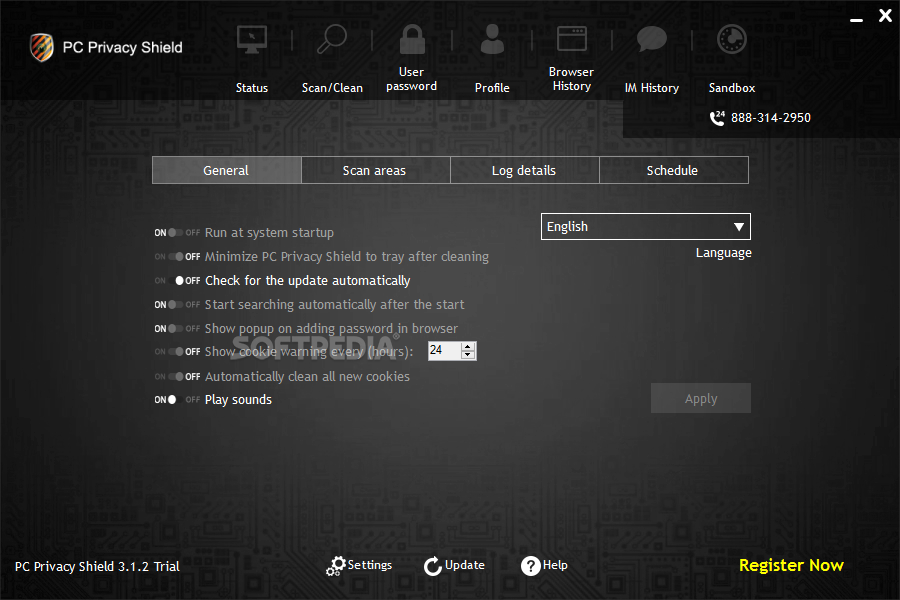The height and width of the screenshot is (600, 900).
Task: Open the Sandbox icon
Action: (x=732, y=40)
